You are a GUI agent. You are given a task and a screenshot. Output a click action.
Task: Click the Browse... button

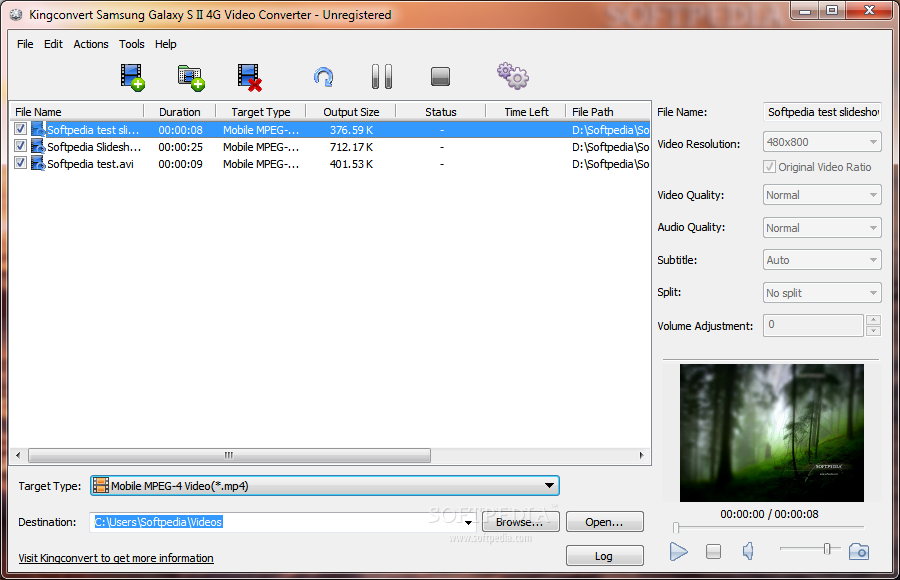click(520, 522)
